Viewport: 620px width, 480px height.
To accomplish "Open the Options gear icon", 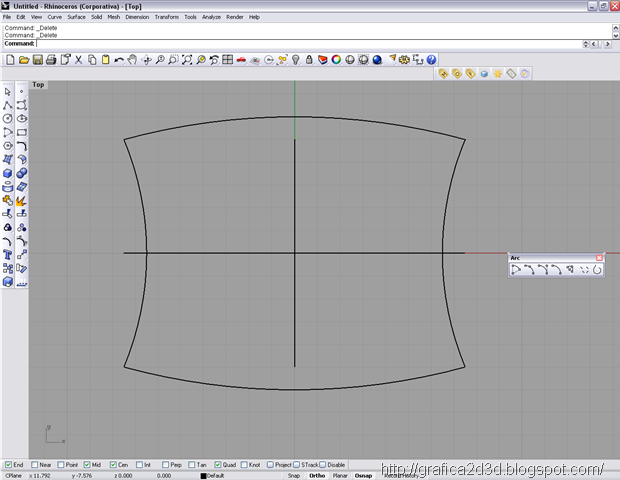I will click(404, 60).
